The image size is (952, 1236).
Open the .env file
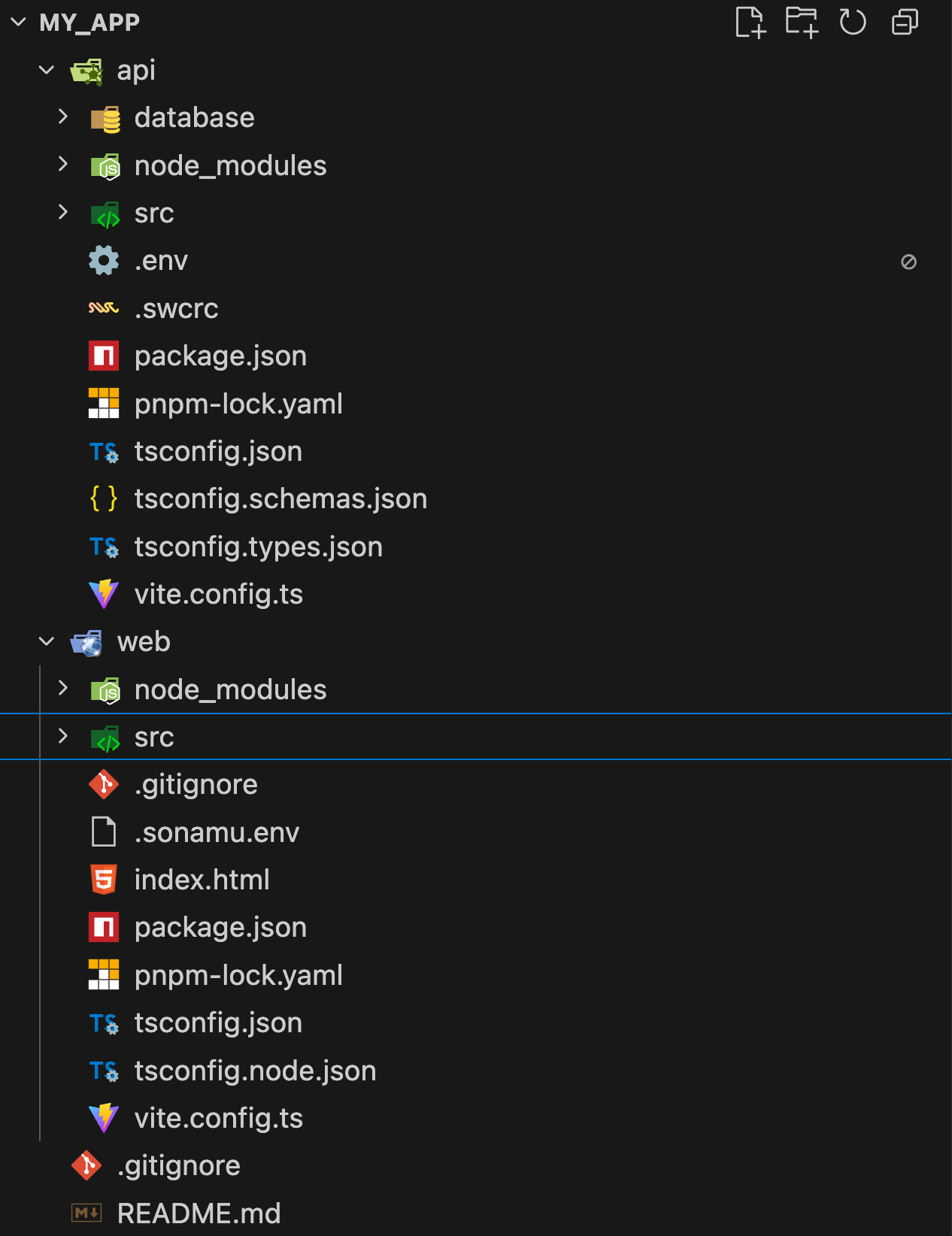pyautogui.click(x=161, y=260)
